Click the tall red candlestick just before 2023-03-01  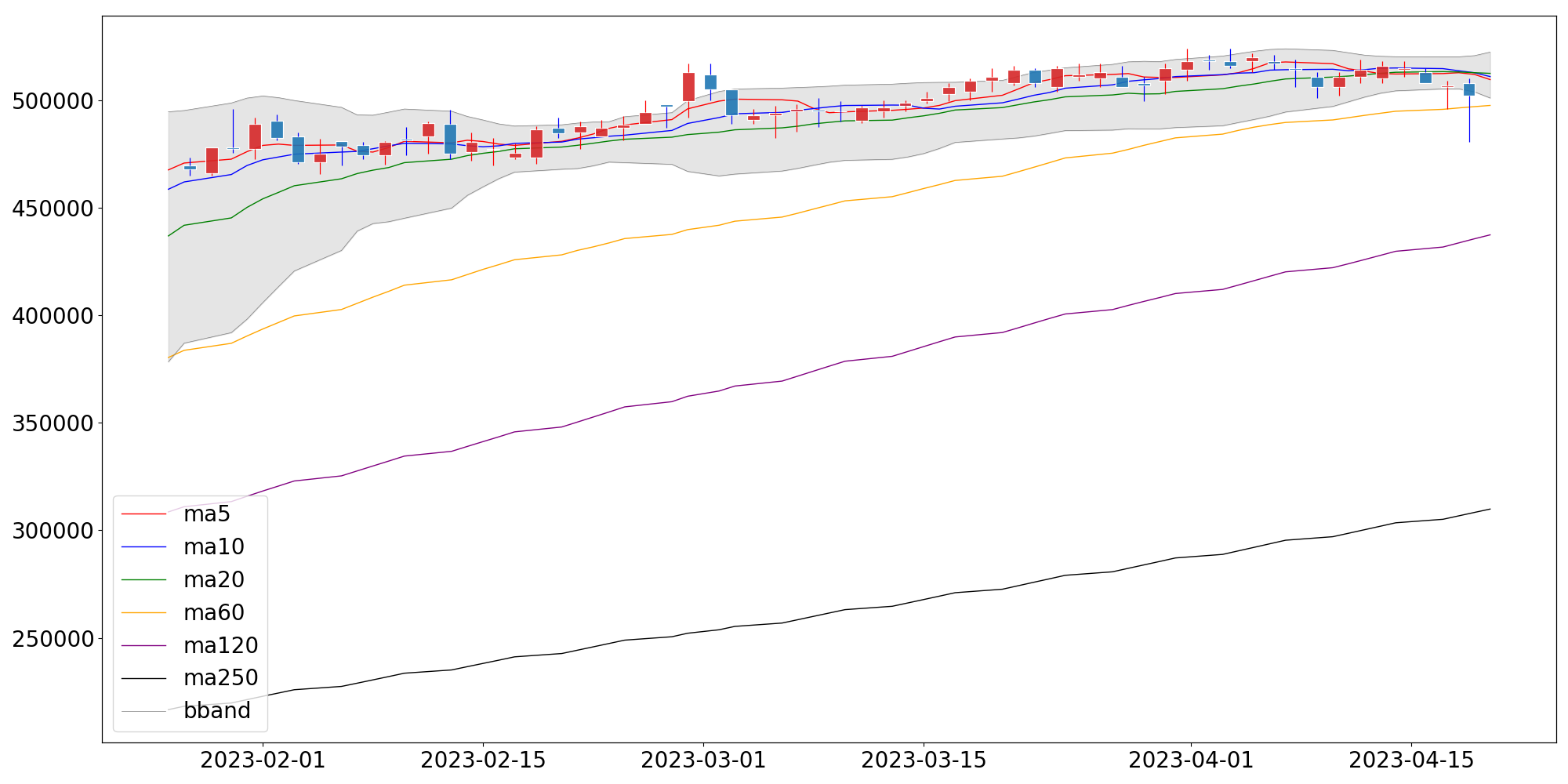pos(688,87)
